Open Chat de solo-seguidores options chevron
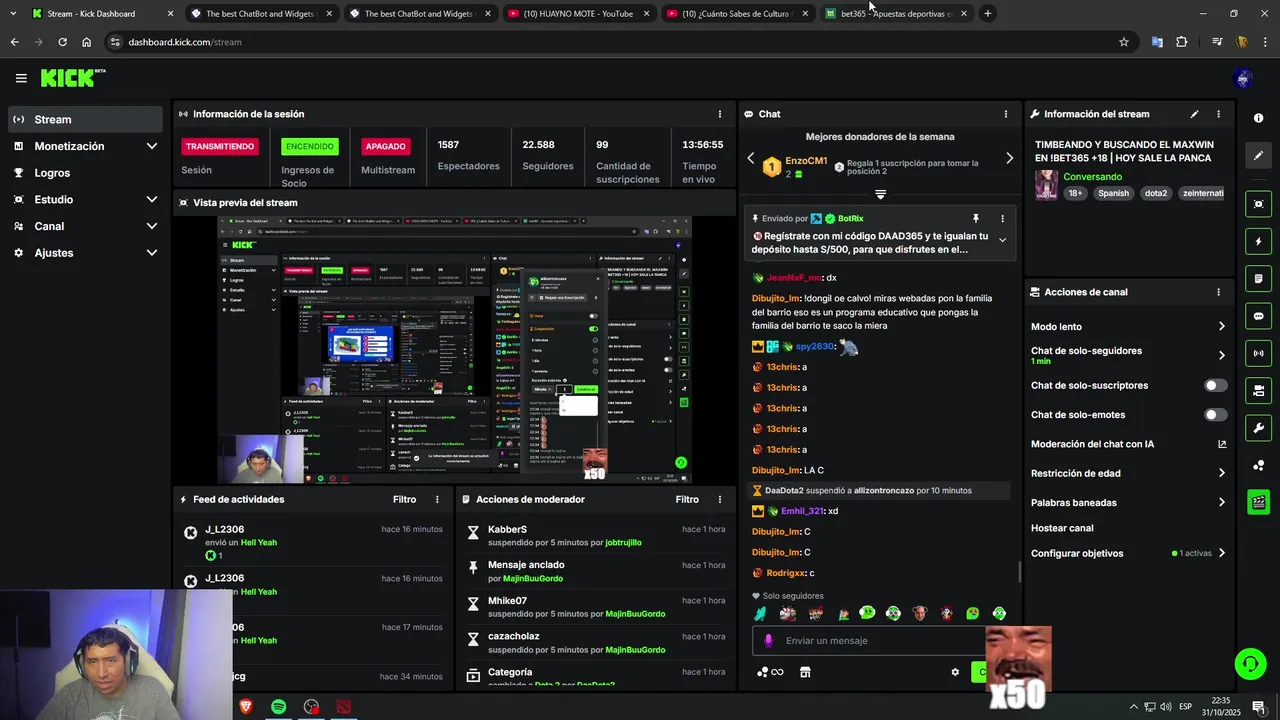 1221,355
